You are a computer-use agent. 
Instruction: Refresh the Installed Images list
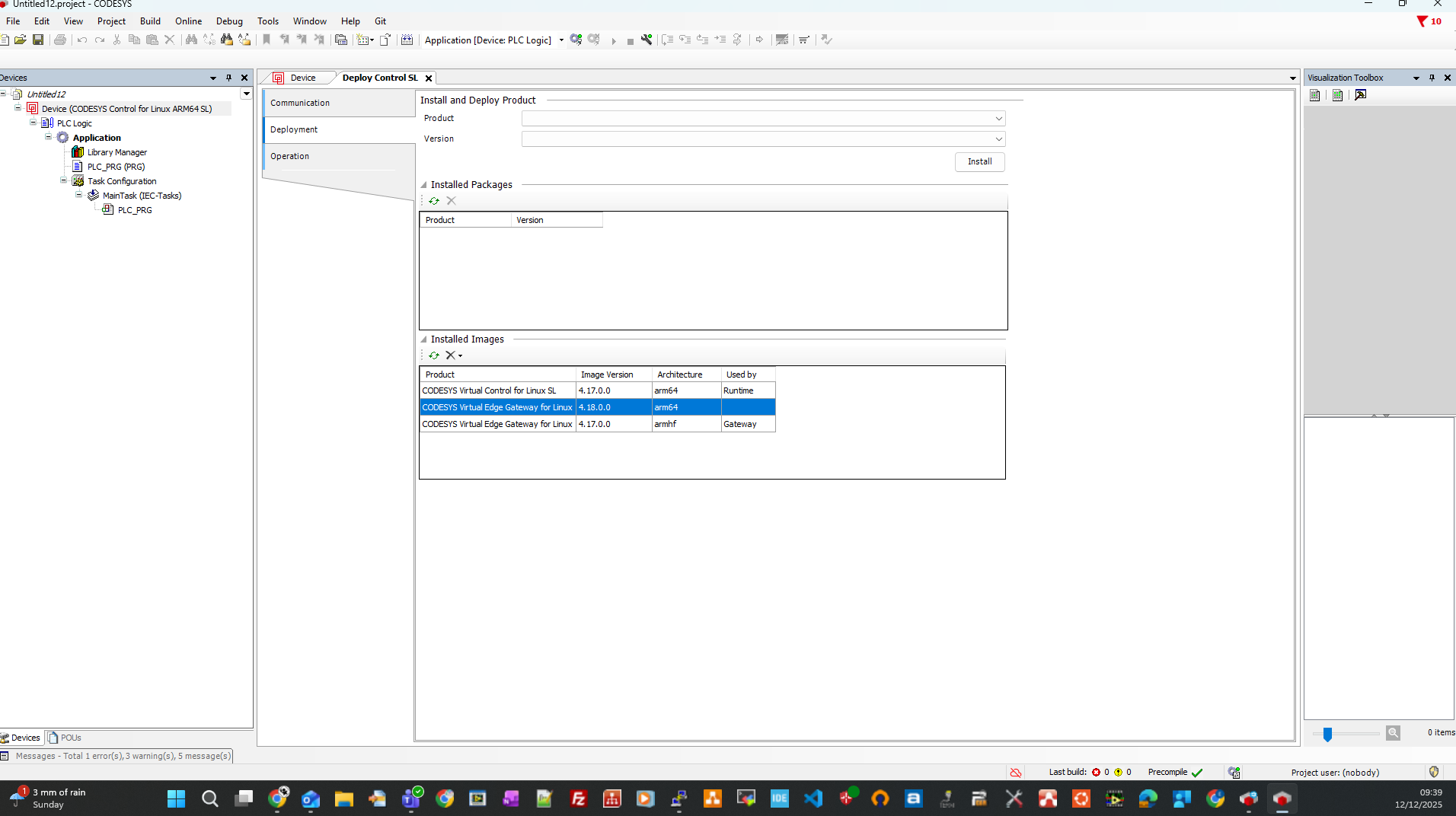click(434, 355)
